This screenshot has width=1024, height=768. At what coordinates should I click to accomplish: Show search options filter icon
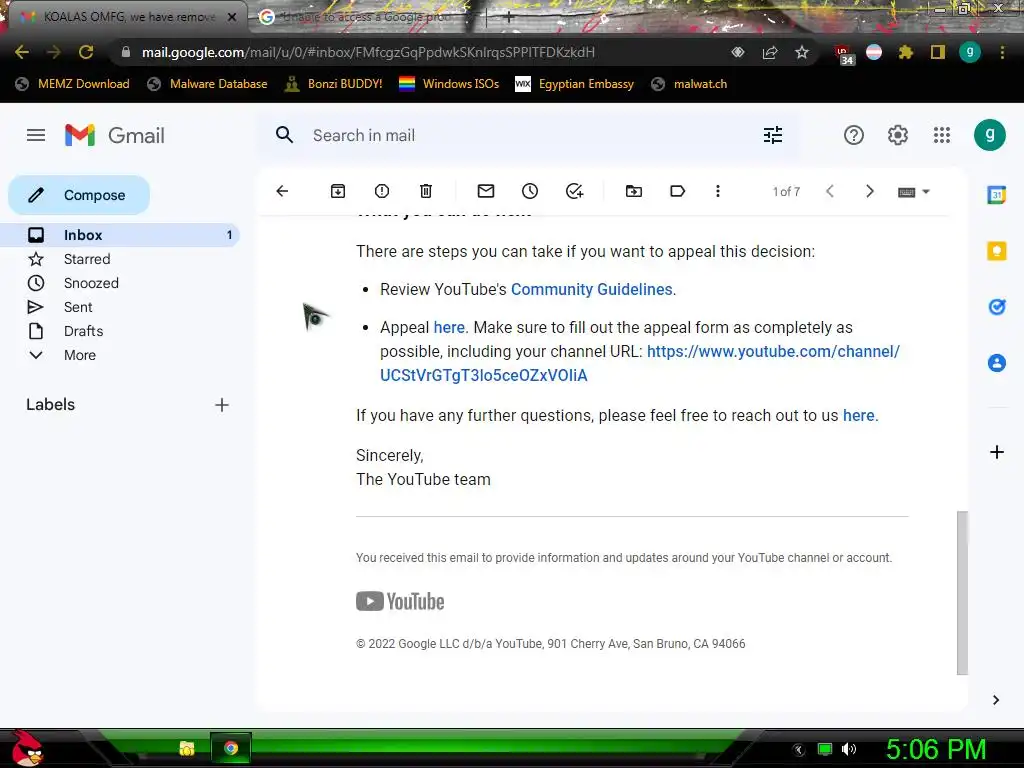click(x=773, y=135)
